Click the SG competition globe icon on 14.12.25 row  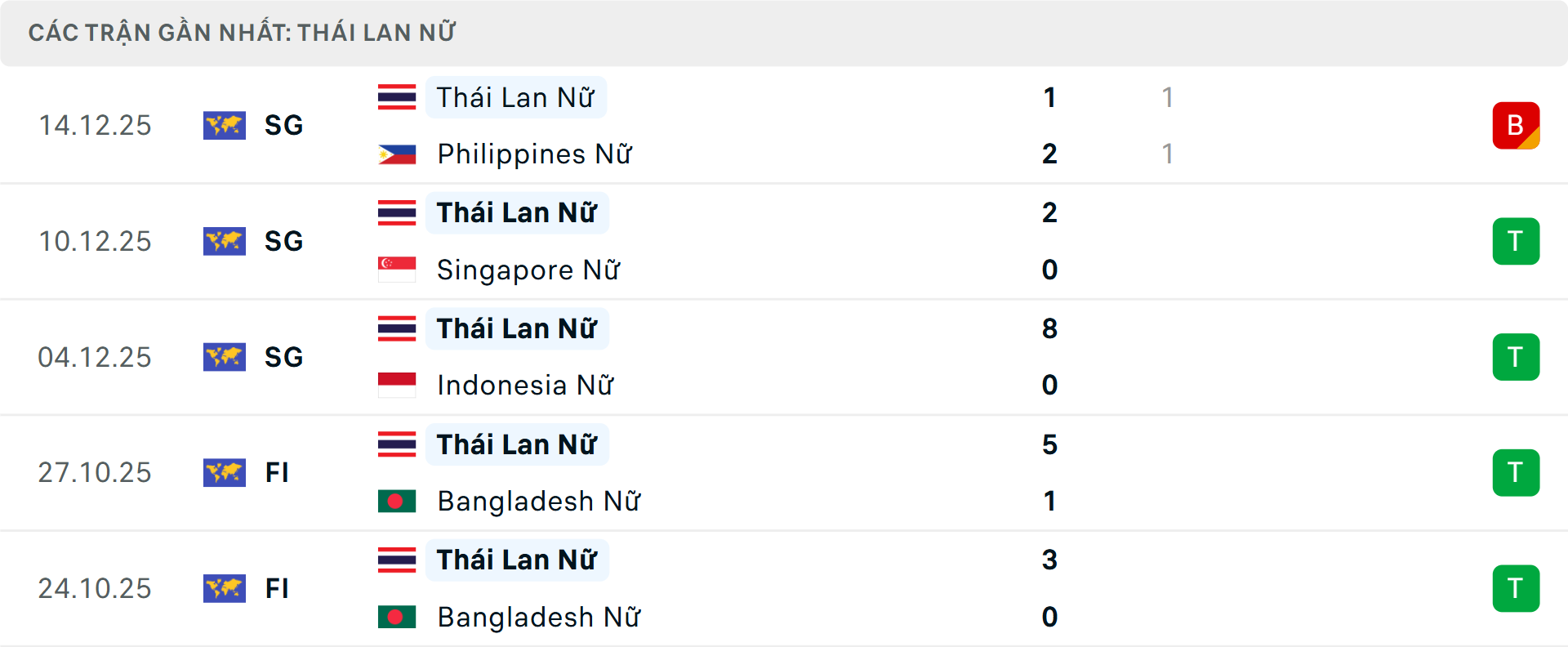(x=225, y=126)
